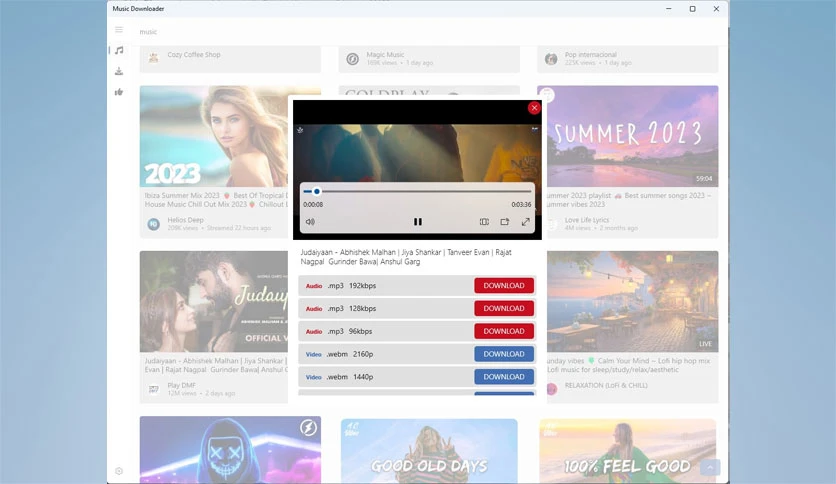This screenshot has height=484, width=836.
Task: Click the Play DMF channel avatar
Action: point(154,389)
